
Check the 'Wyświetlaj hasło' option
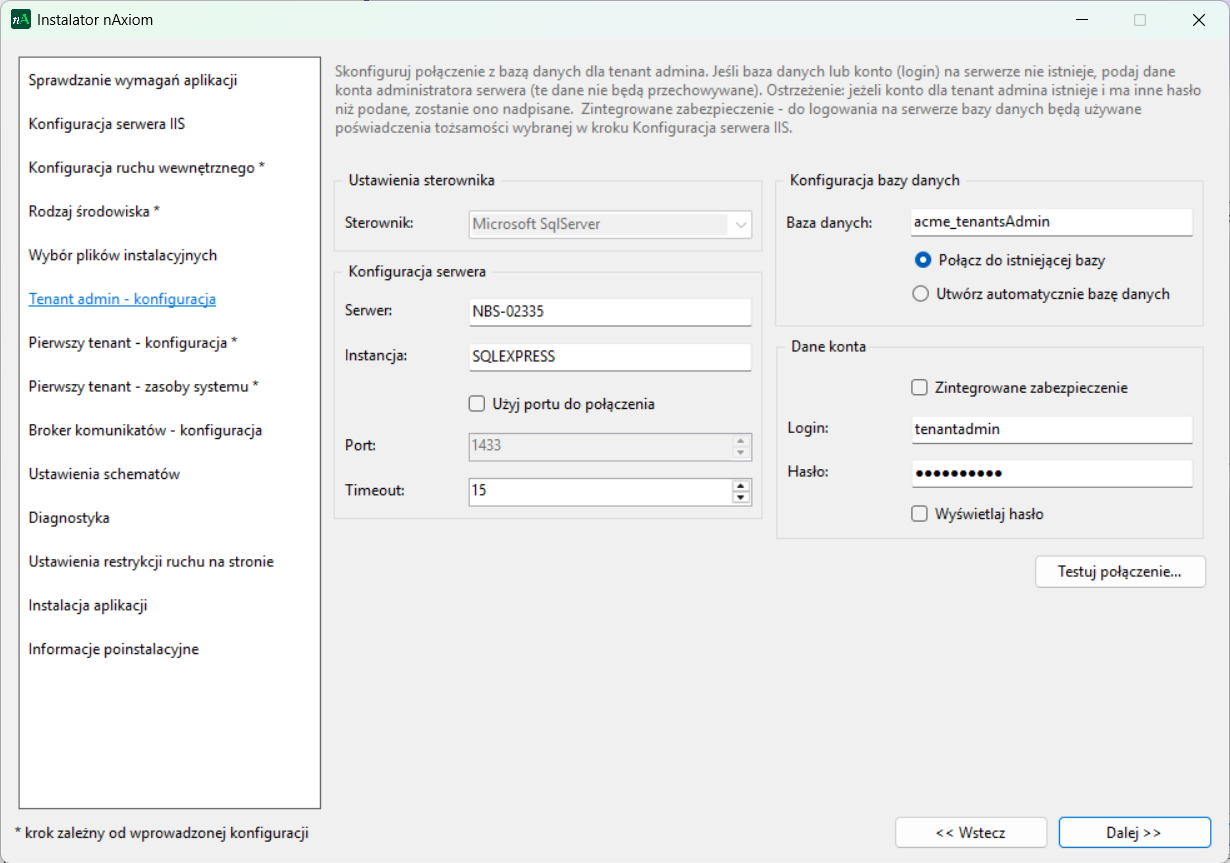click(x=919, y=514)
